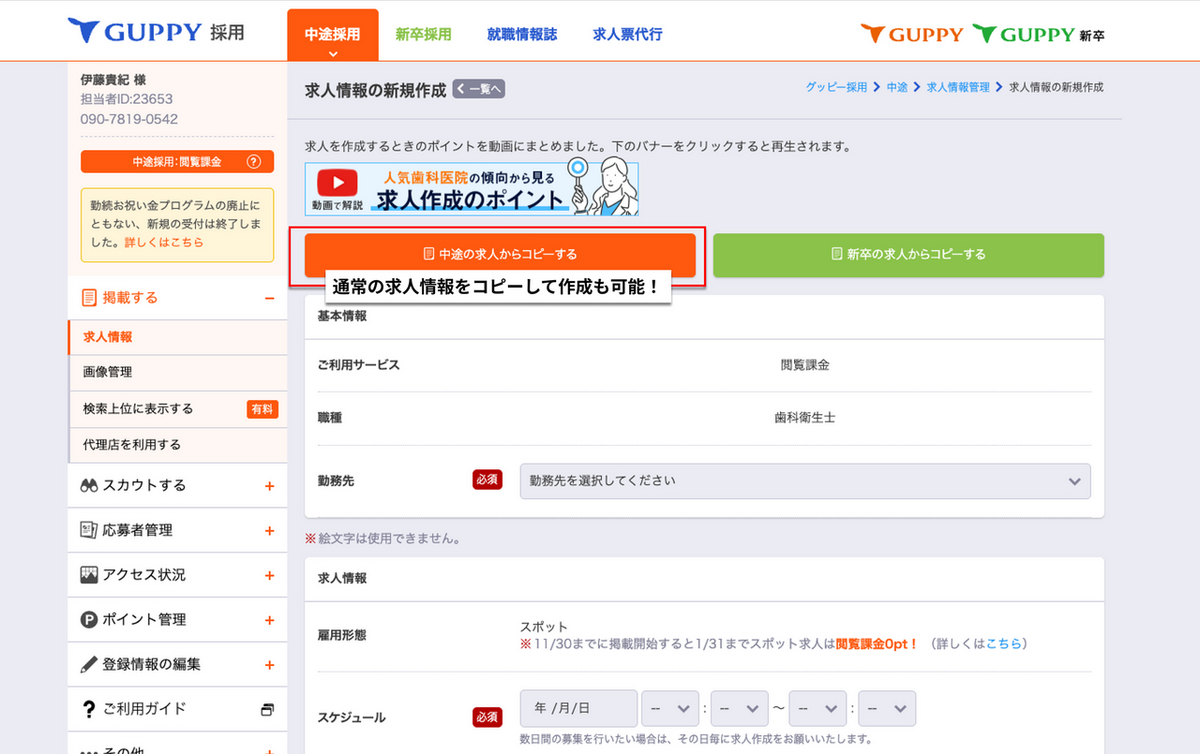1200x754 pixels.
Task: Click the 応募者管理 applicant icon
Action: tap(88, 530)
